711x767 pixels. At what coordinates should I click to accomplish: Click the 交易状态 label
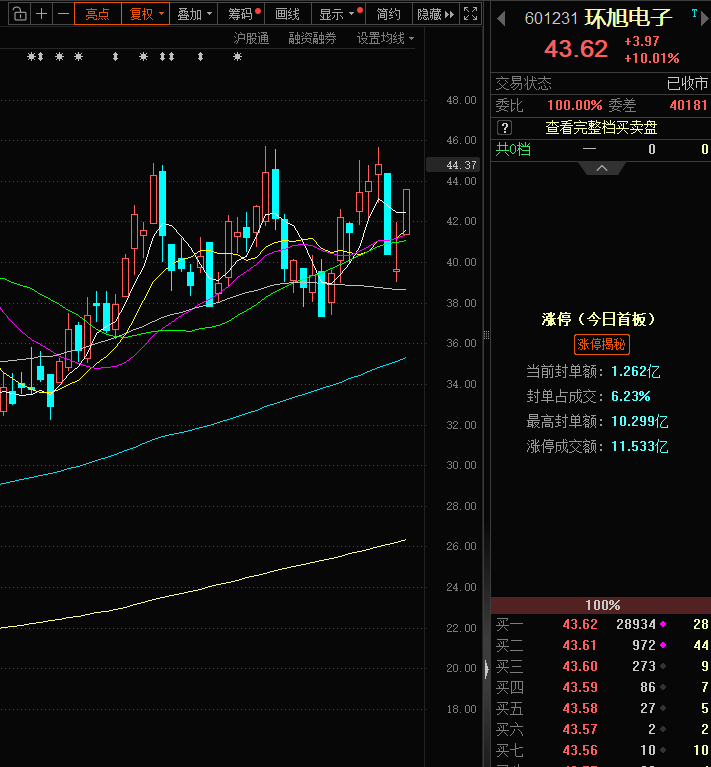click(523, 84)
